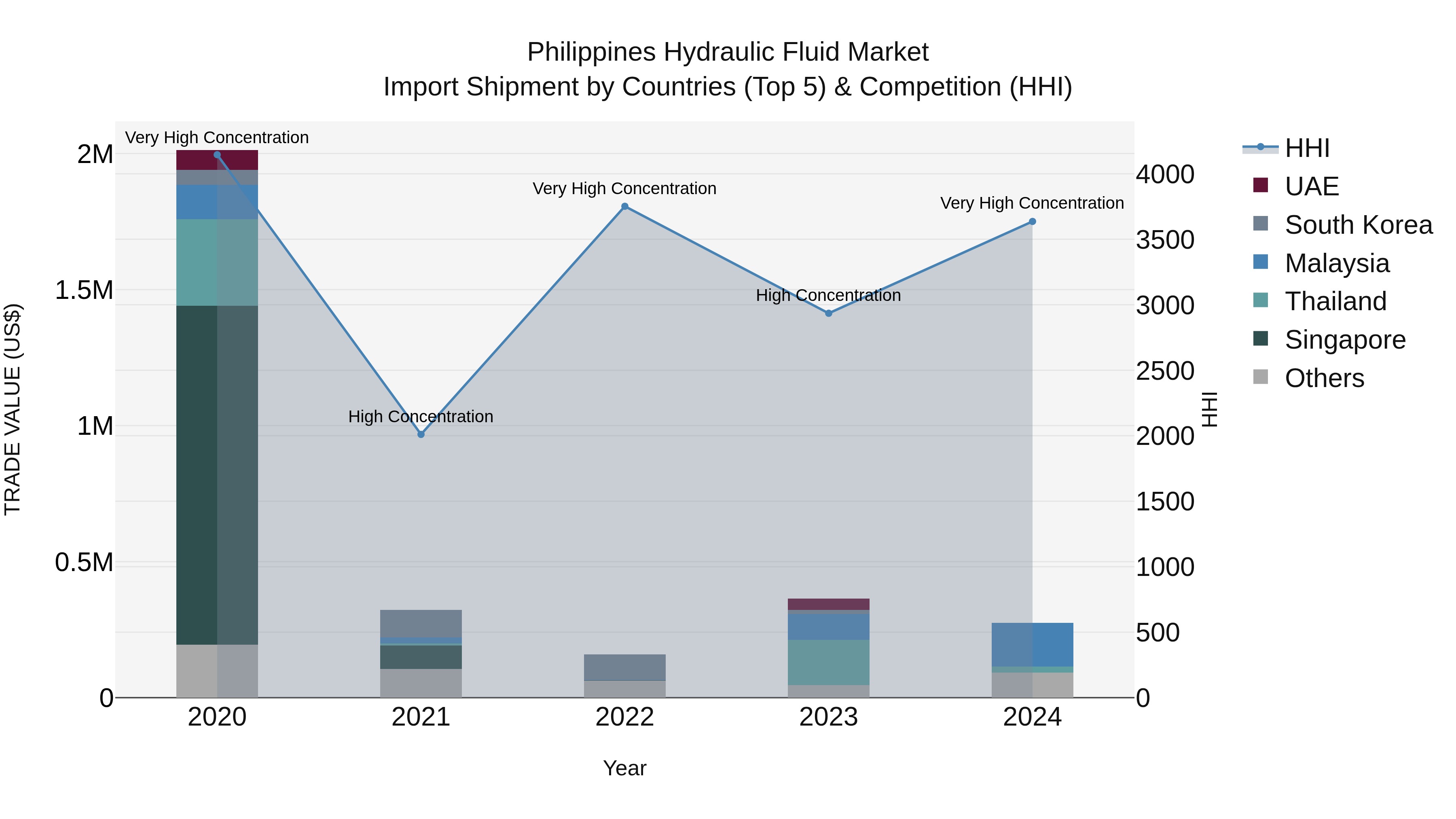Click the Malaysia blue legend swatch
This screenshot has height=819, width=1456.
(x=1260, y=262)
